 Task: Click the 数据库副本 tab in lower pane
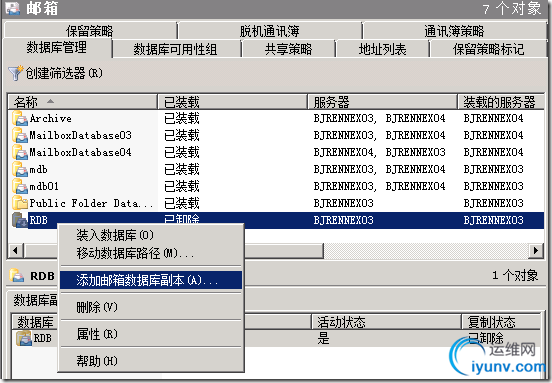click(35, 300)
